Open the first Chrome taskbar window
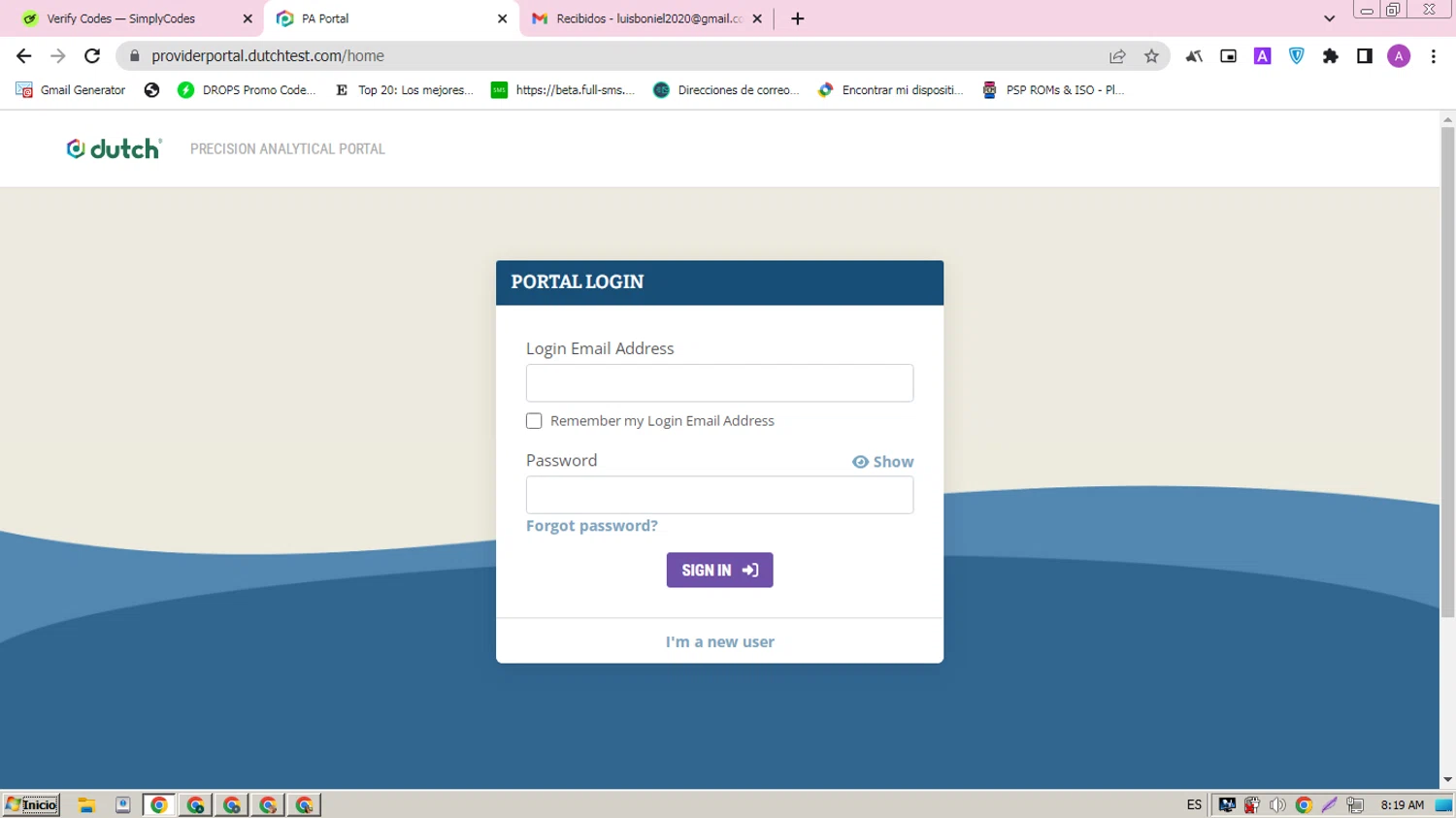 click(x=159, y=804)
